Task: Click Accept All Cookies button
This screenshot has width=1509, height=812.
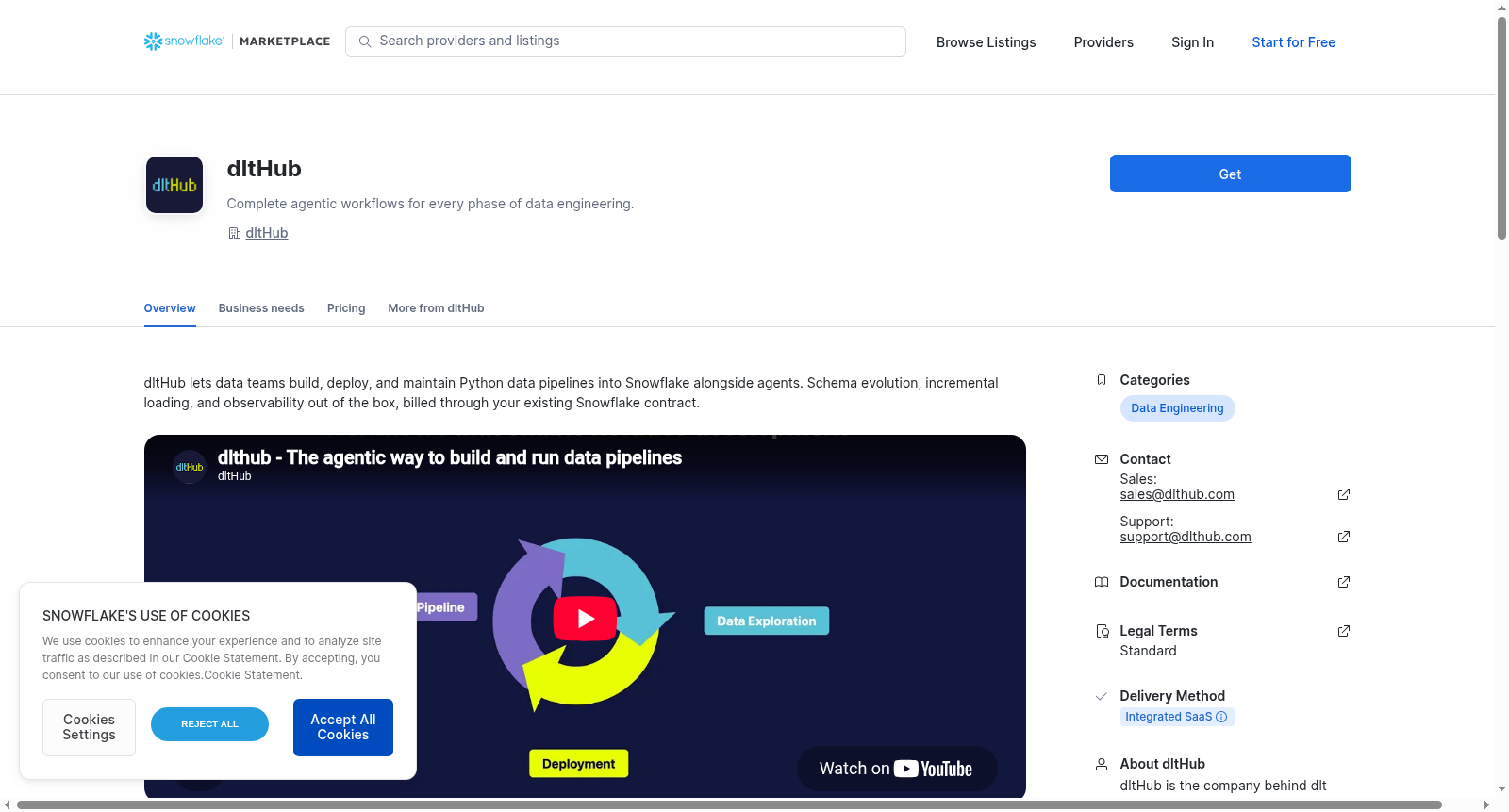Action: pyautogui.click(x=343, y=727)
